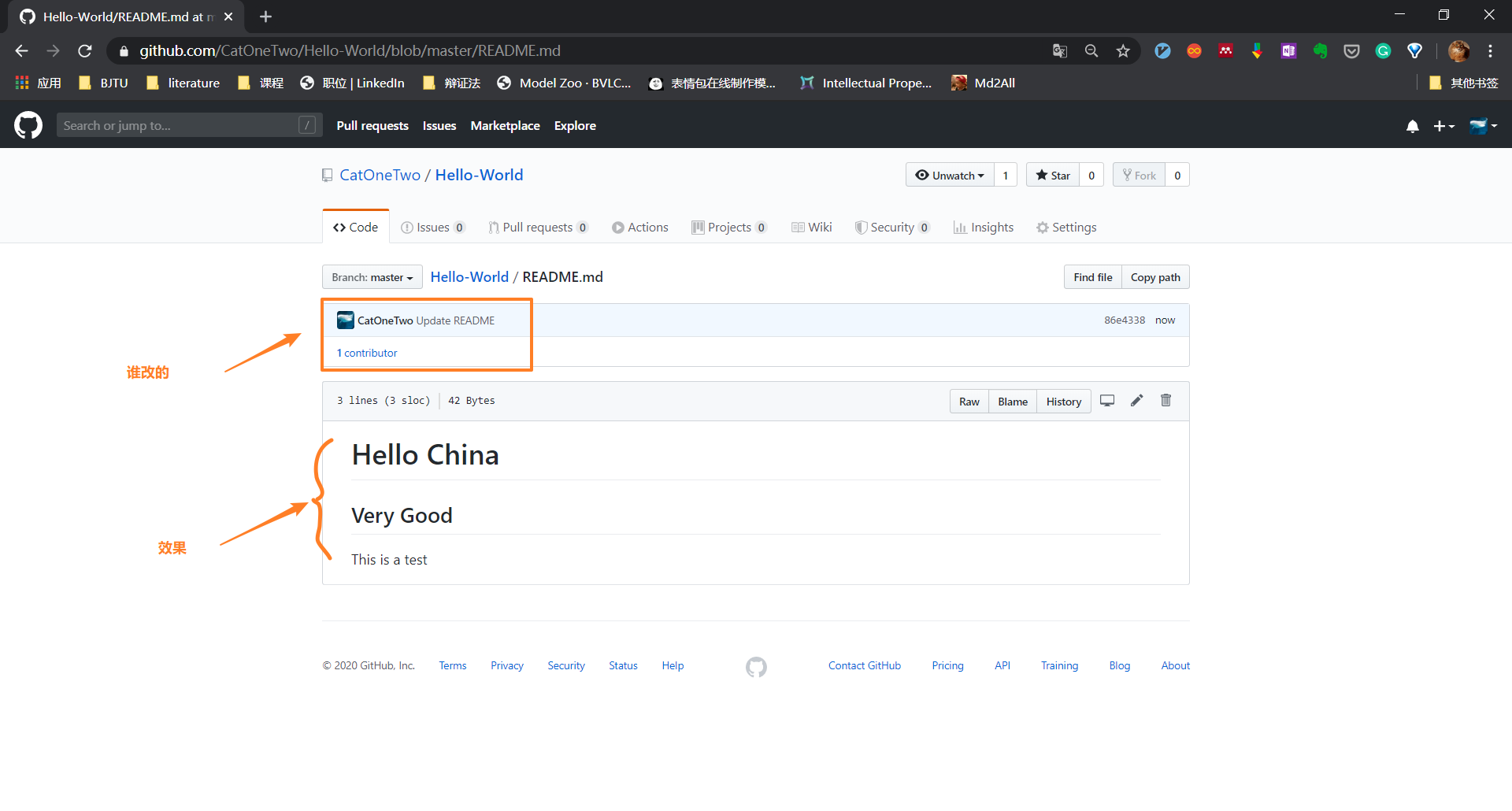Bookmark this page with the star icon
This screenshot has height=811, width=1512.
1123,51
